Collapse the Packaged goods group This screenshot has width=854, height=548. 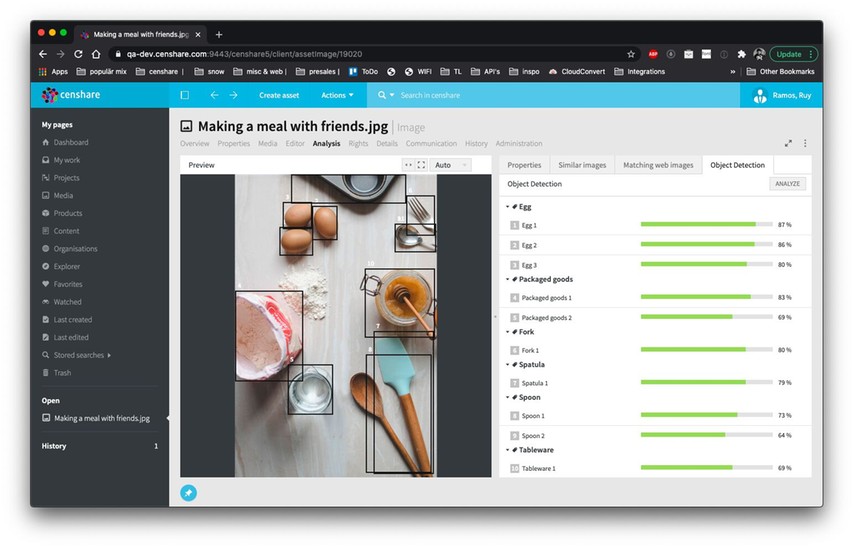506,279
